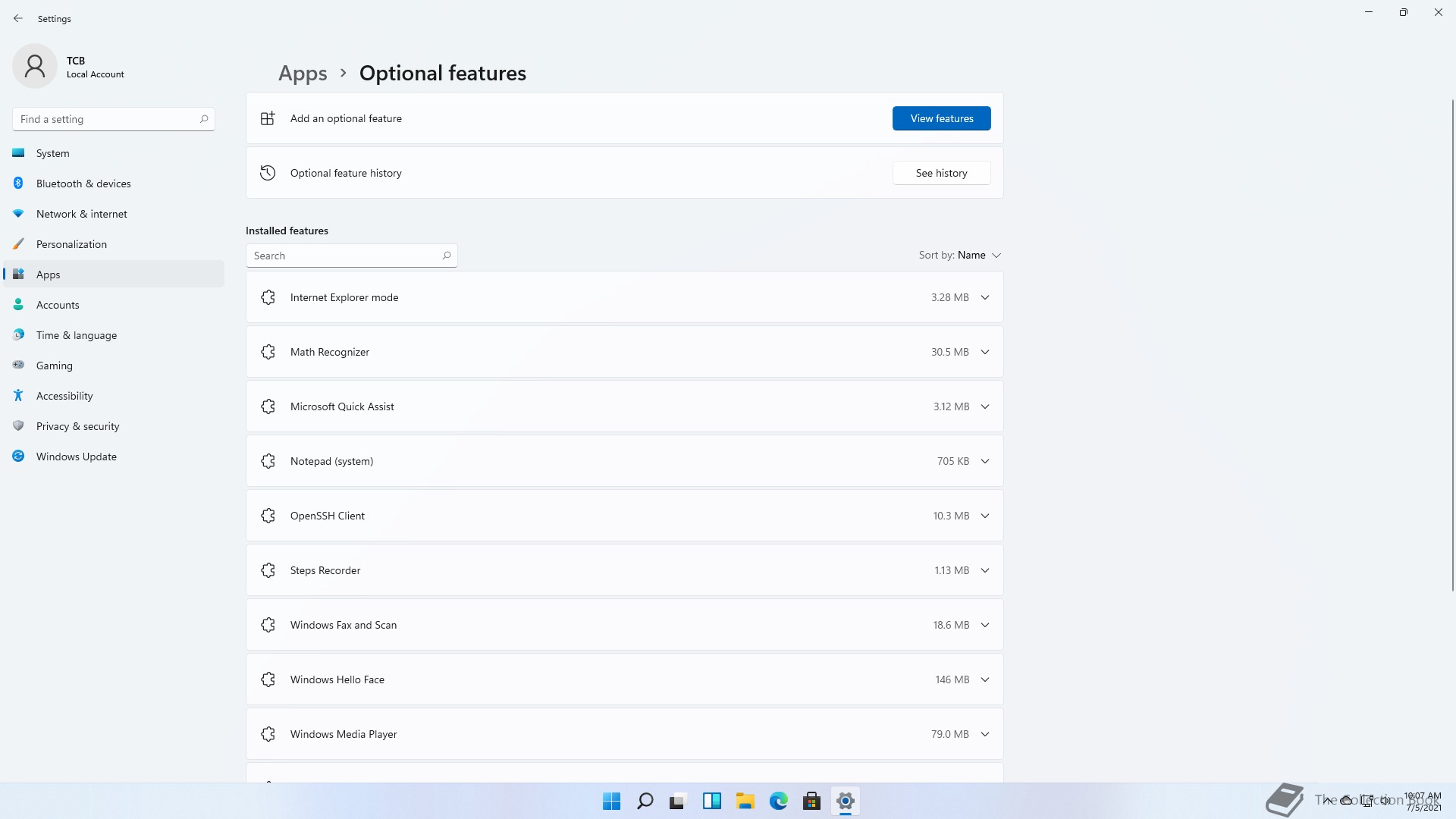Click the 146 MB size of Windows Hello Face
This screenshot has height=819, width=1456.
pos(952,679)
